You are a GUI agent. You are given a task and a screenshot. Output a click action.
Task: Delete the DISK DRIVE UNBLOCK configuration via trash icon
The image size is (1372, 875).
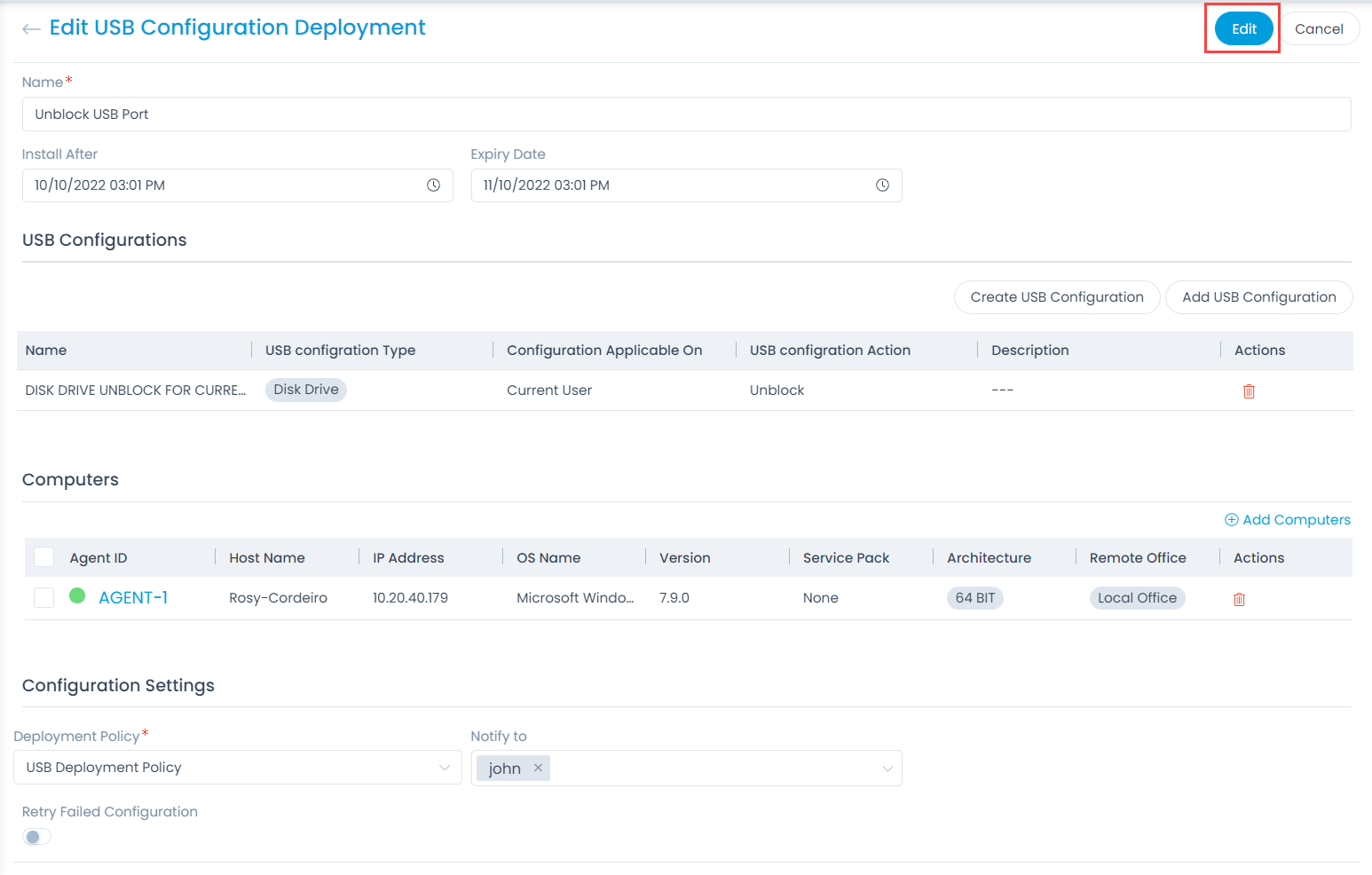[x=1249, y=390]
